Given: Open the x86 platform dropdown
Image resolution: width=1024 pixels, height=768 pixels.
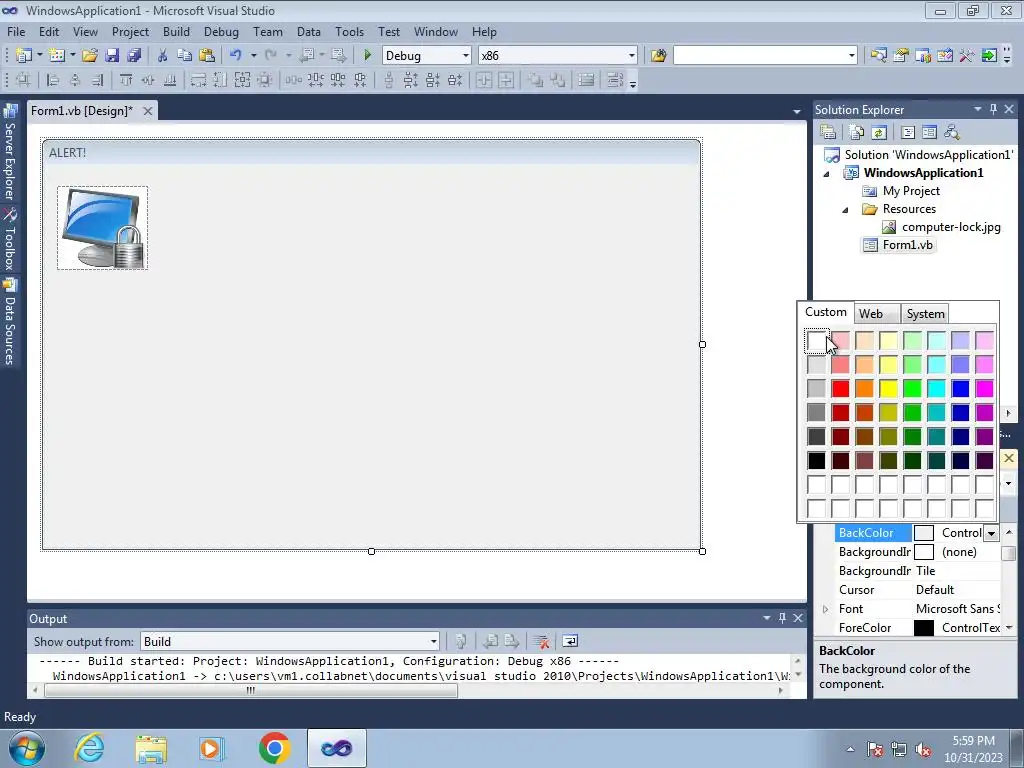Looking at the screenshot, I should coord(632,56).
